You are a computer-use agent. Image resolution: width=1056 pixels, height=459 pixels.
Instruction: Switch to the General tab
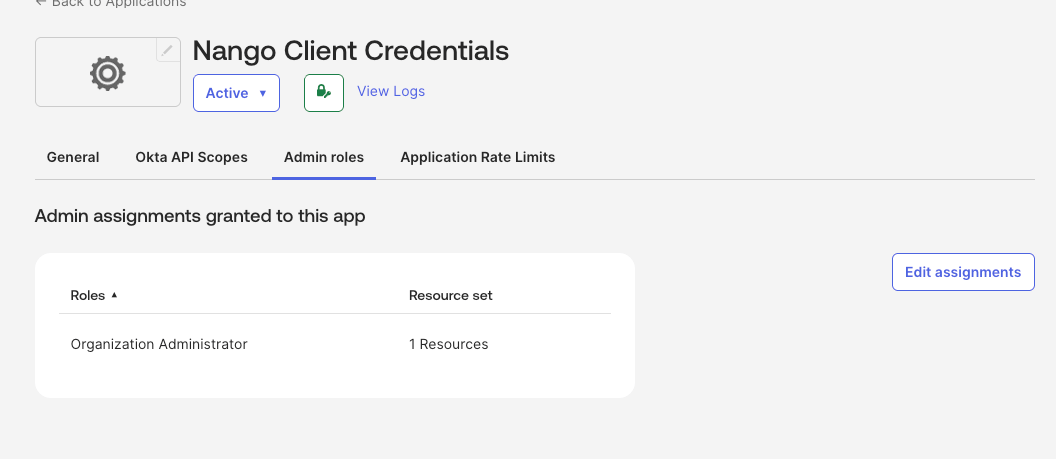73,157
